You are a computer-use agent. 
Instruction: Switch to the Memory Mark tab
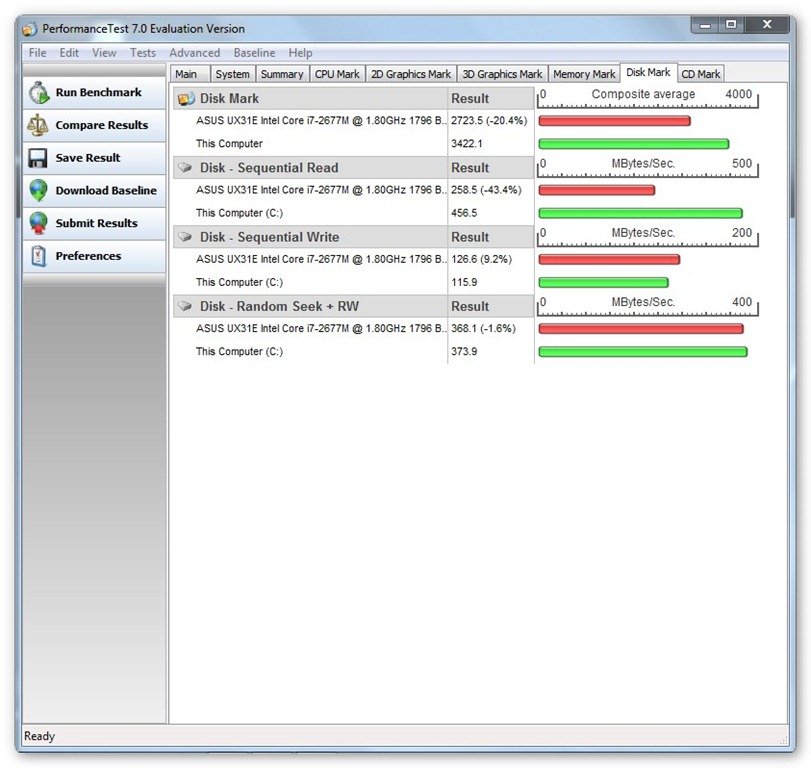pos(584,74)
